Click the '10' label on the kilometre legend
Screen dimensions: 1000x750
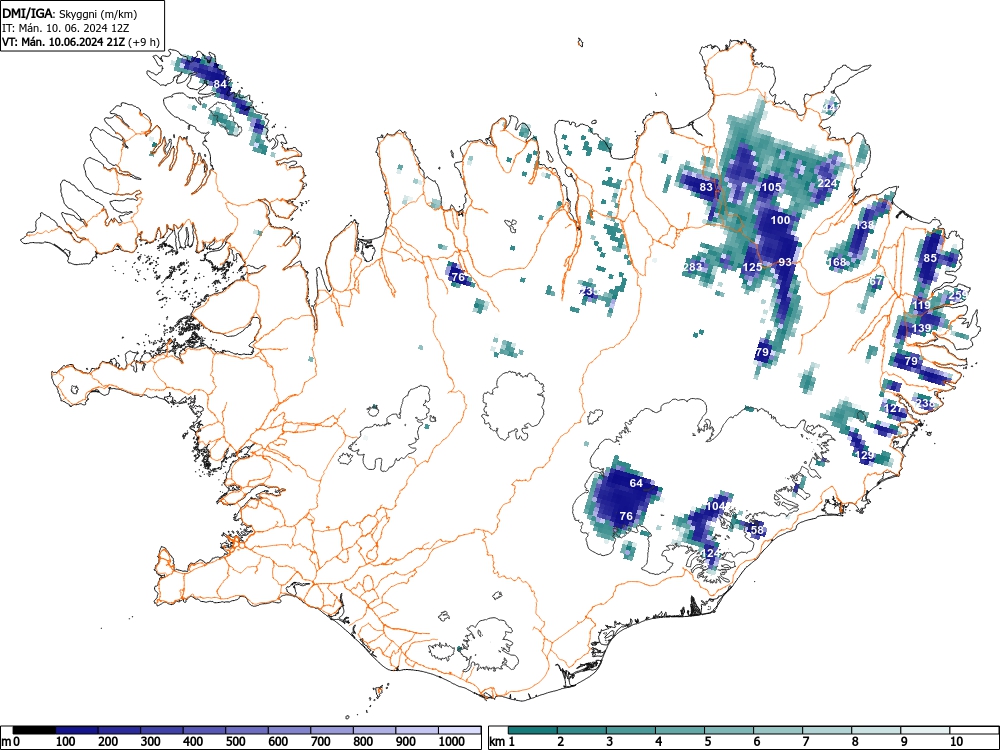956,742
